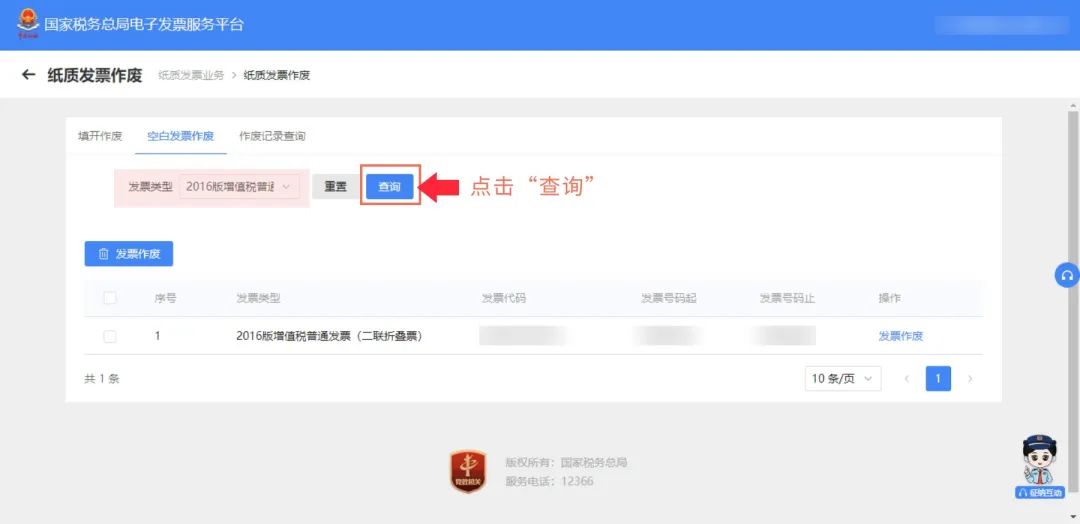Go to the next page arrow
1080x524 pixels.
coord(970,378)
